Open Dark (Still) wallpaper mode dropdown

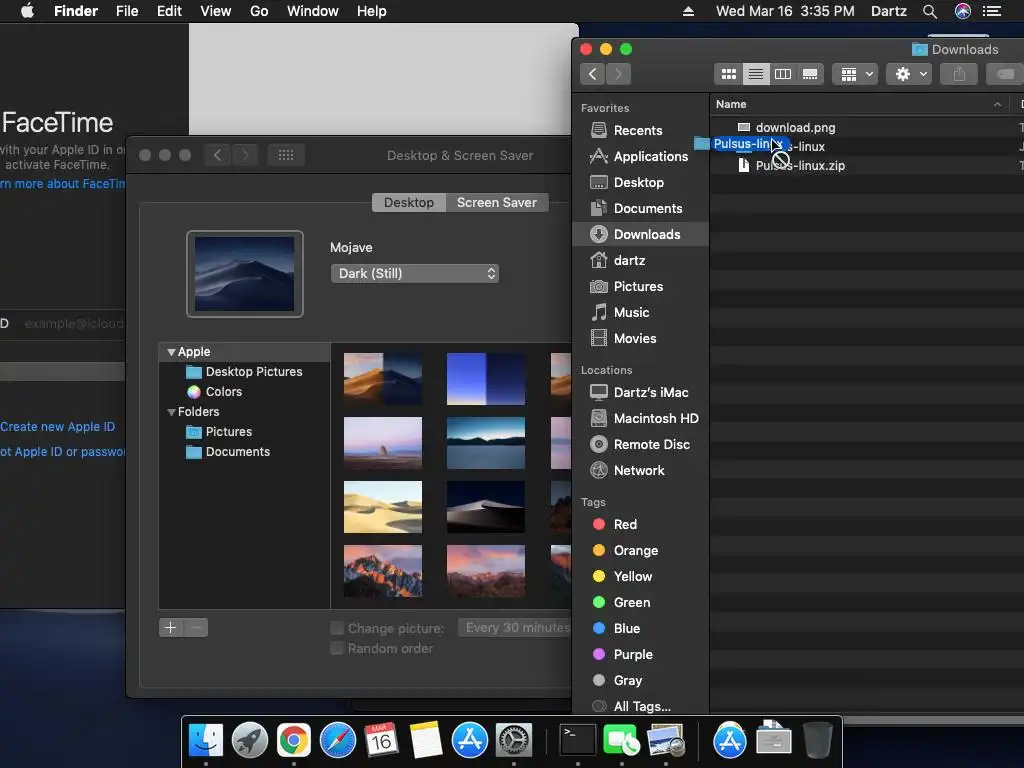point(415,273)
